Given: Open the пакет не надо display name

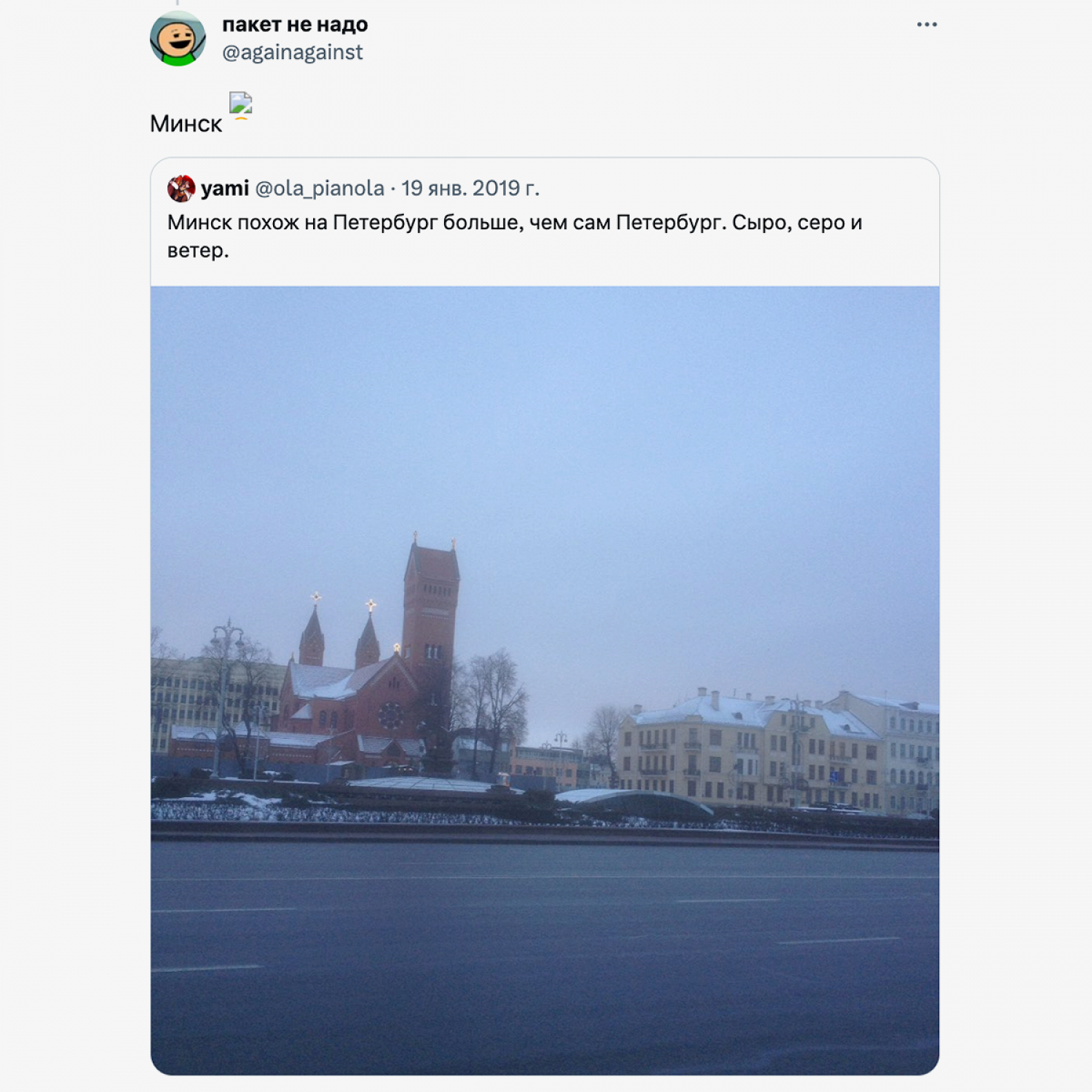Looking at the screenshot, I should pos(295,25).
